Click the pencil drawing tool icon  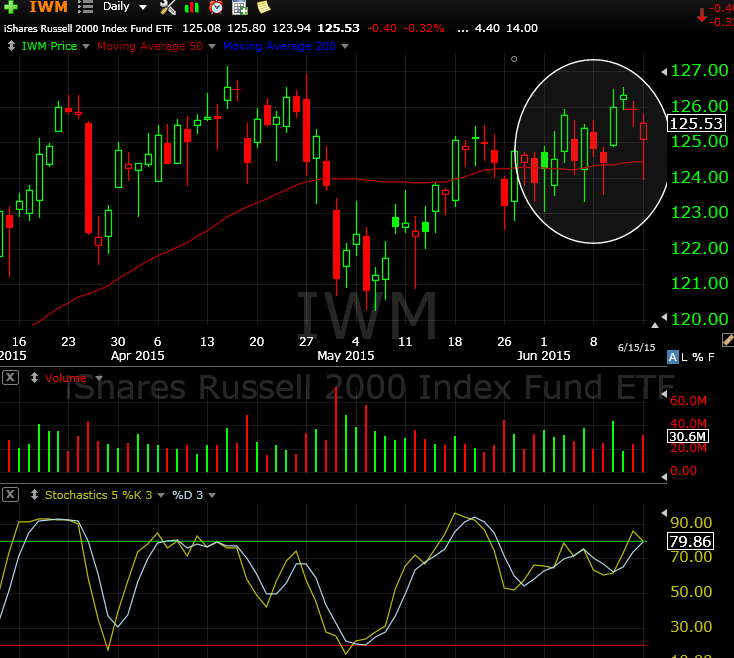(x=728, y=339)
